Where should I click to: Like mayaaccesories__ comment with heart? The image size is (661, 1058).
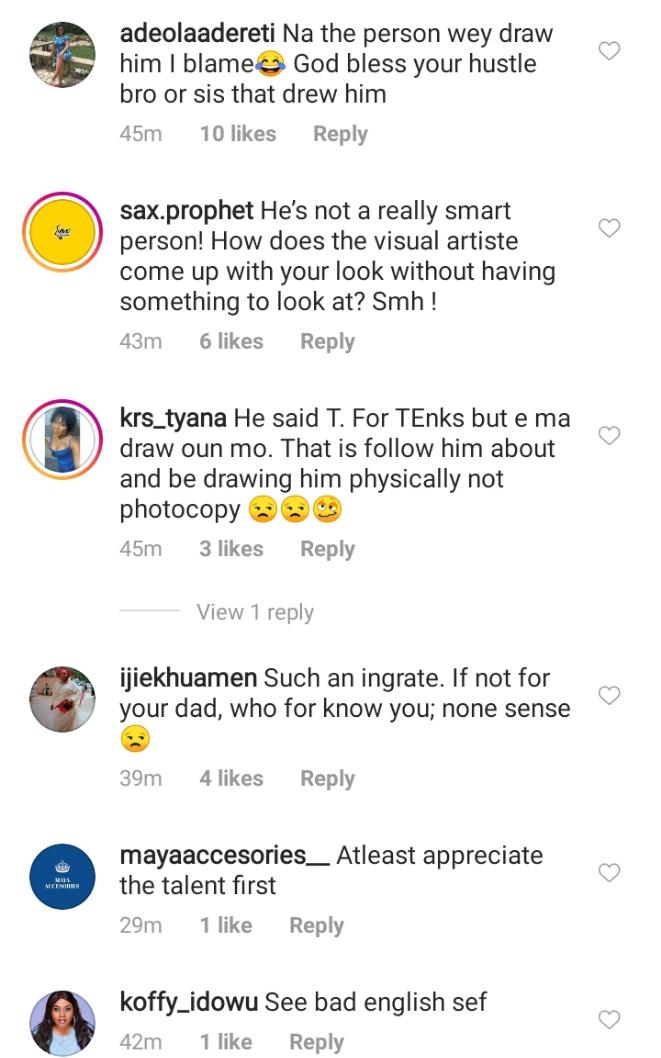[609, 873]
